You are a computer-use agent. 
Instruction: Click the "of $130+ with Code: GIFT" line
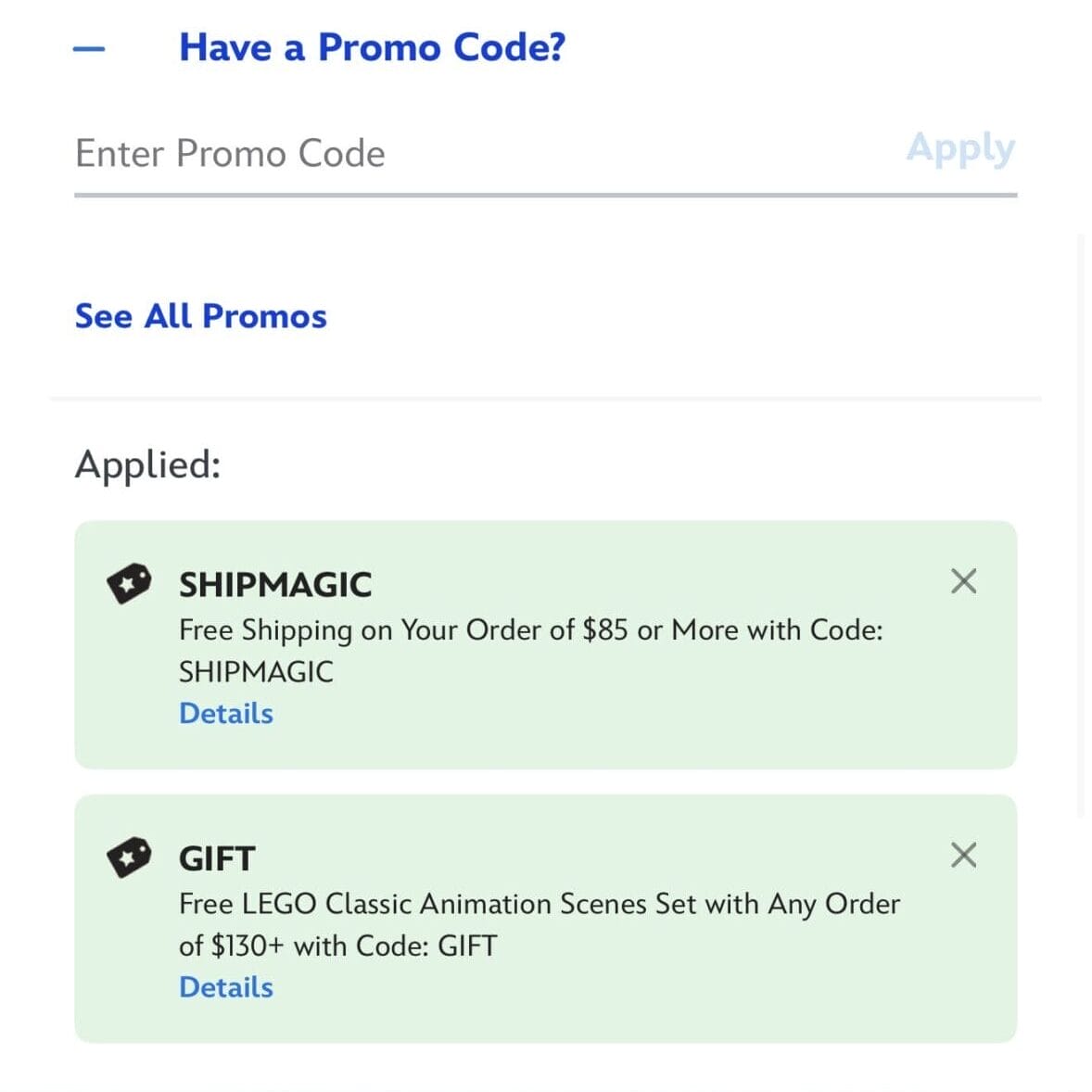click(337, 946)
